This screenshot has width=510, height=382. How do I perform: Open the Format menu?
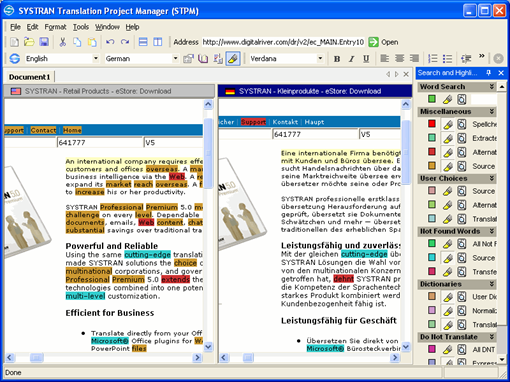point(55,27)
